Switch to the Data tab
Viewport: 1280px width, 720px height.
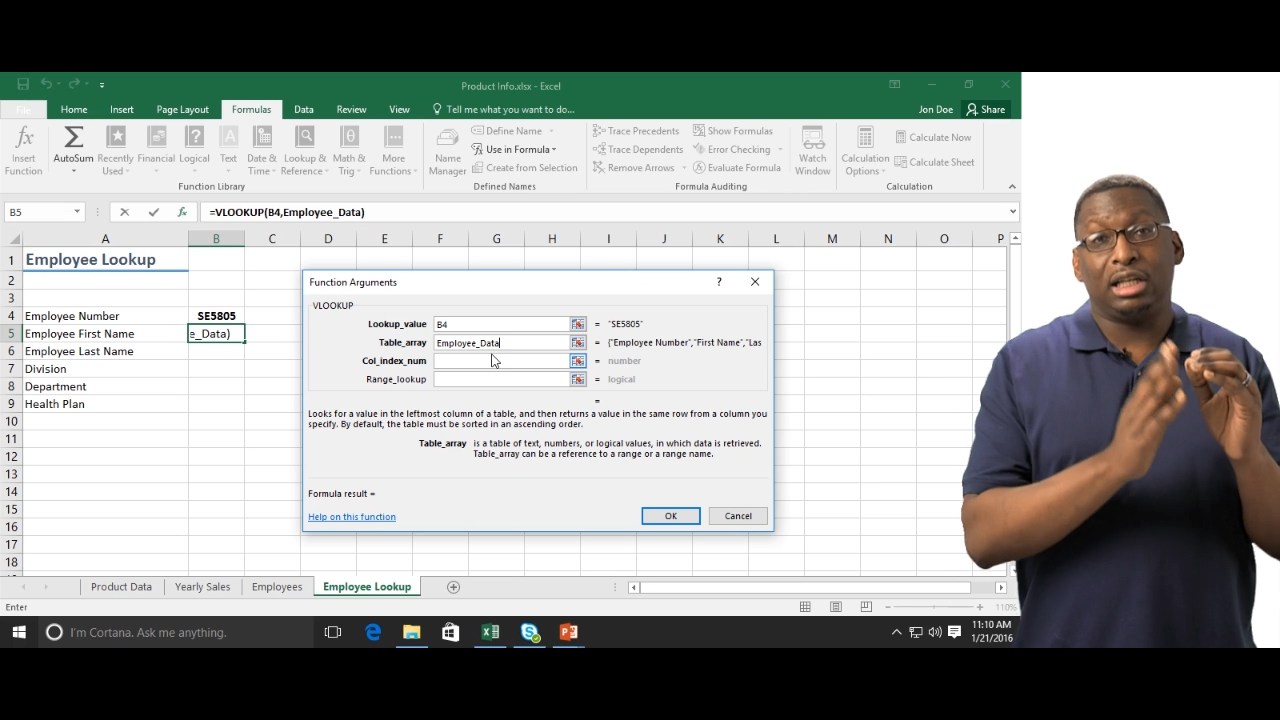coord(304,109)
